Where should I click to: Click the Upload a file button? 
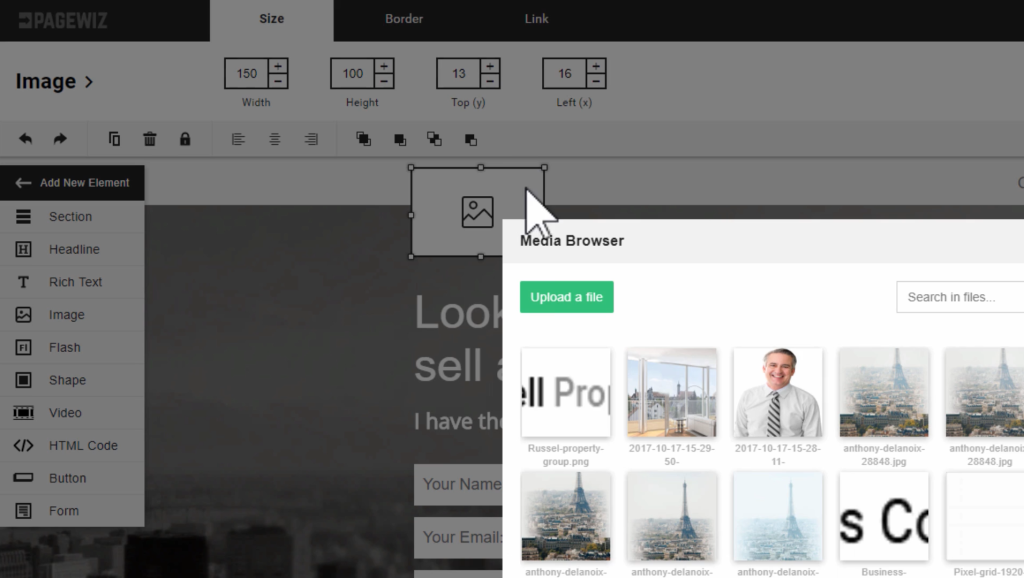click(x=567, y=297)
